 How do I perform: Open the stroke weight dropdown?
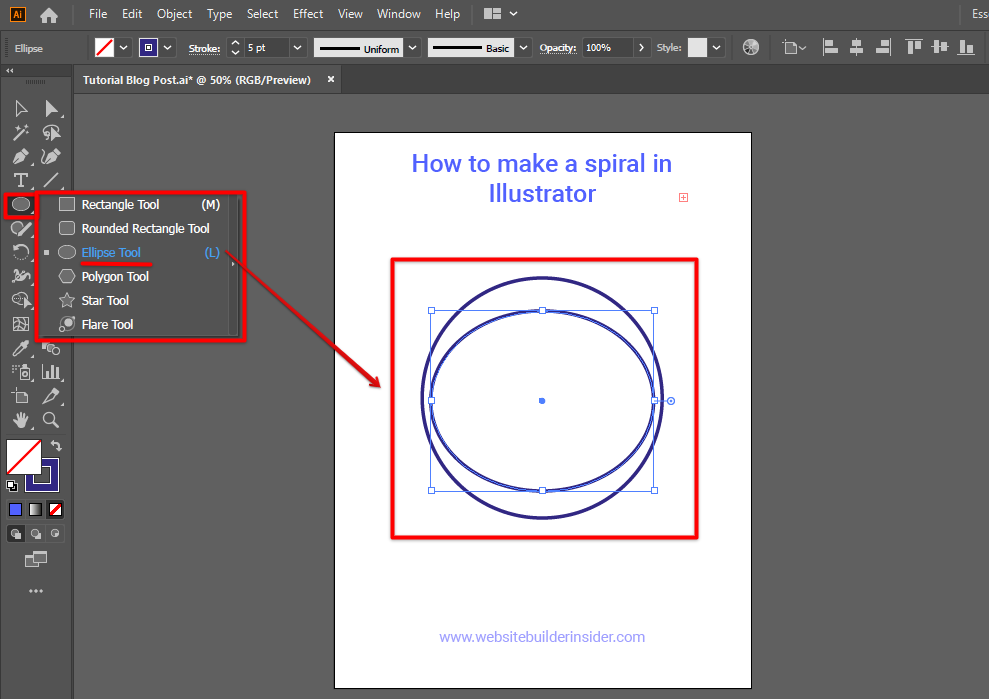[x=298, y=47]
